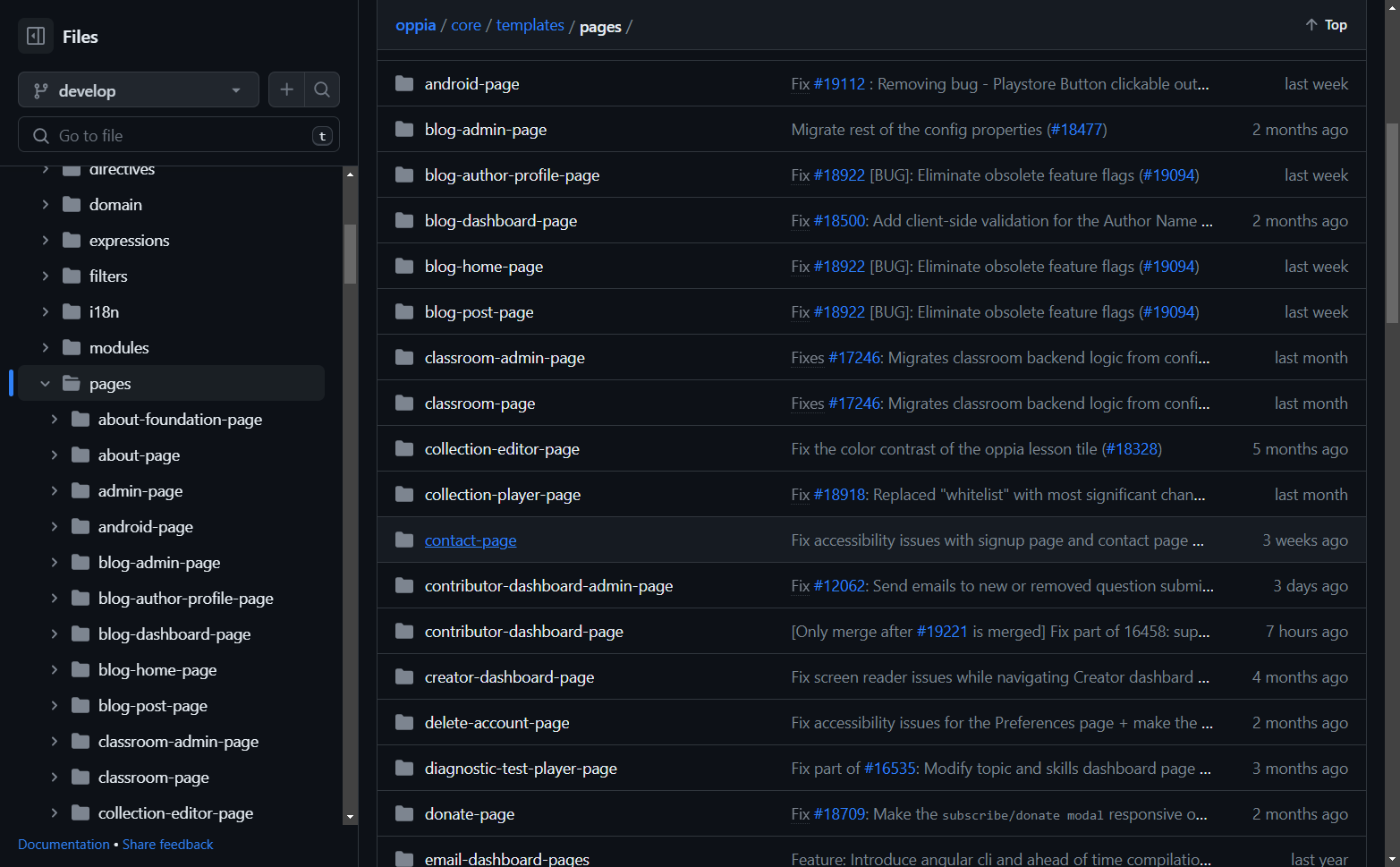Open the oppia breadcrumb link
The height and width of the screenshot is (867, 1400).
pos(416,25)
